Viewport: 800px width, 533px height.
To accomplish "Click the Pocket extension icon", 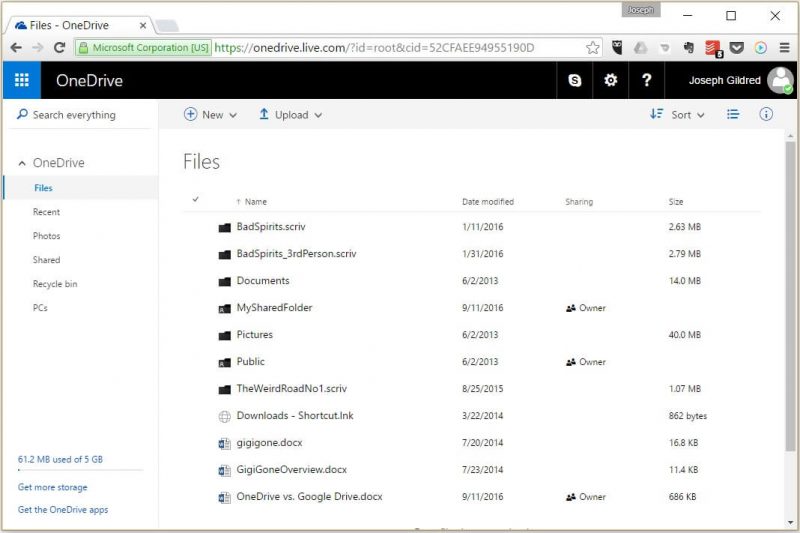I will coord(736,47).
